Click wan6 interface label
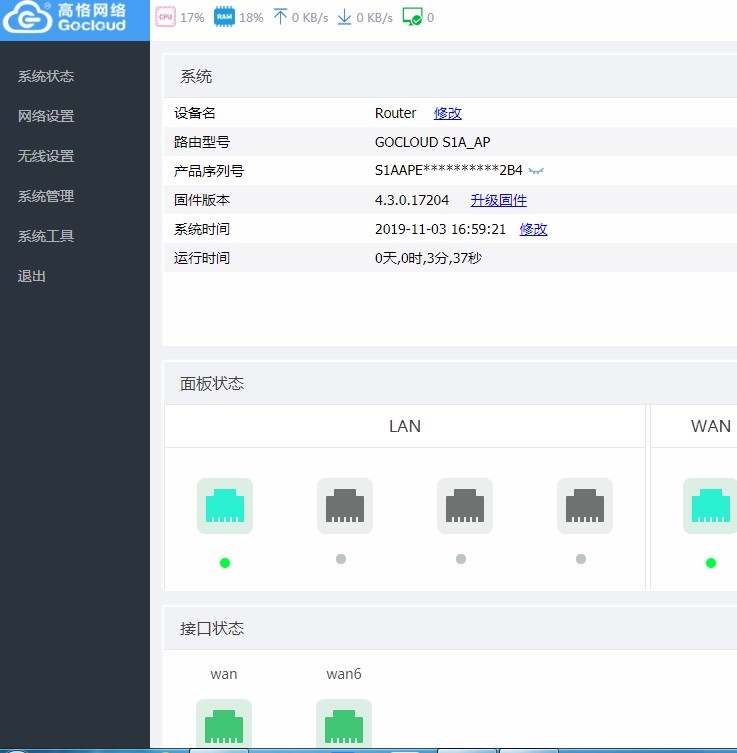Image resolution: width=737 pixels, height=753 pixels. click(344, 674)
